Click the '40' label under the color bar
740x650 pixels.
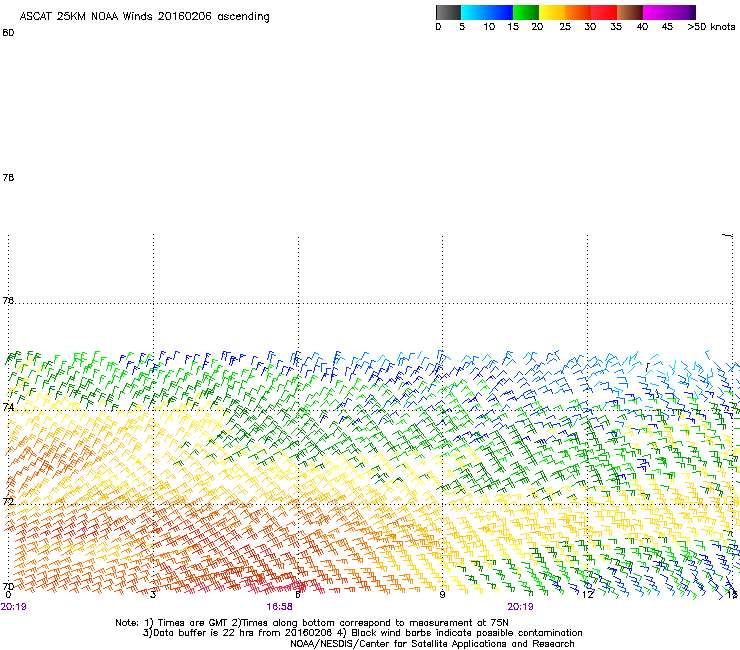[642, 27]
